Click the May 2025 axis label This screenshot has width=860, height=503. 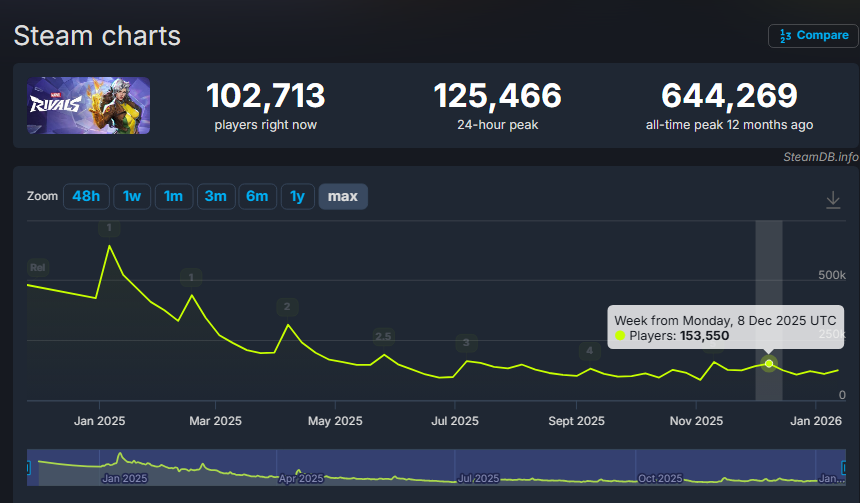click(x=335, y=421)
